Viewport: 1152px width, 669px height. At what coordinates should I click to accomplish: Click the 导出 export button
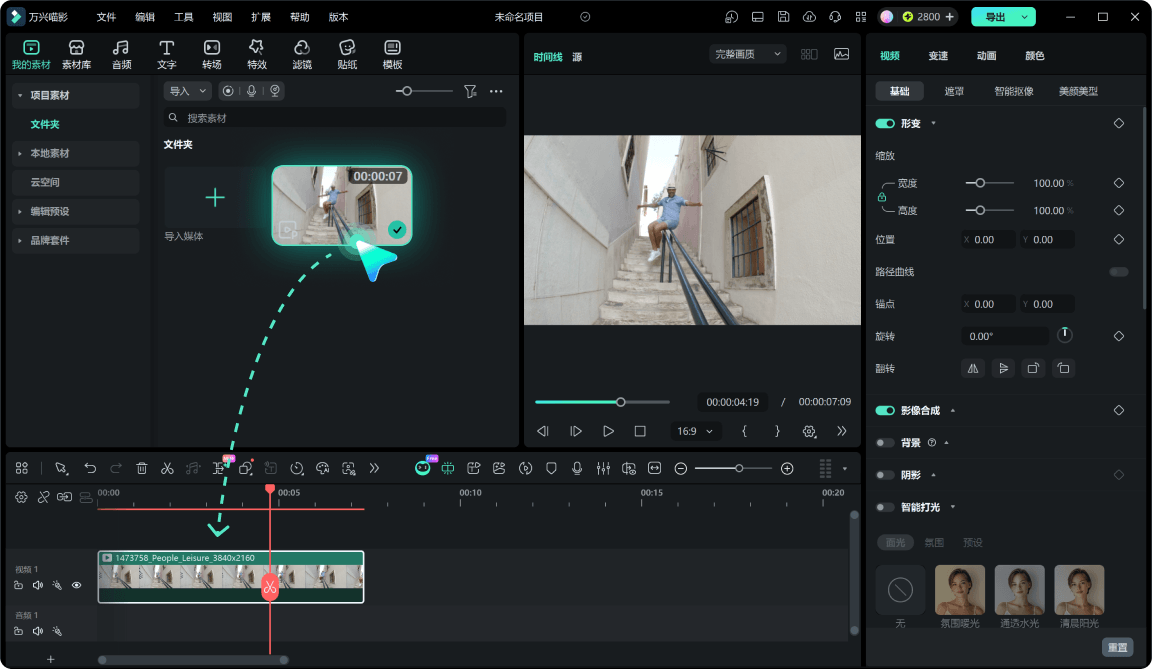click(x=995, y=17)
